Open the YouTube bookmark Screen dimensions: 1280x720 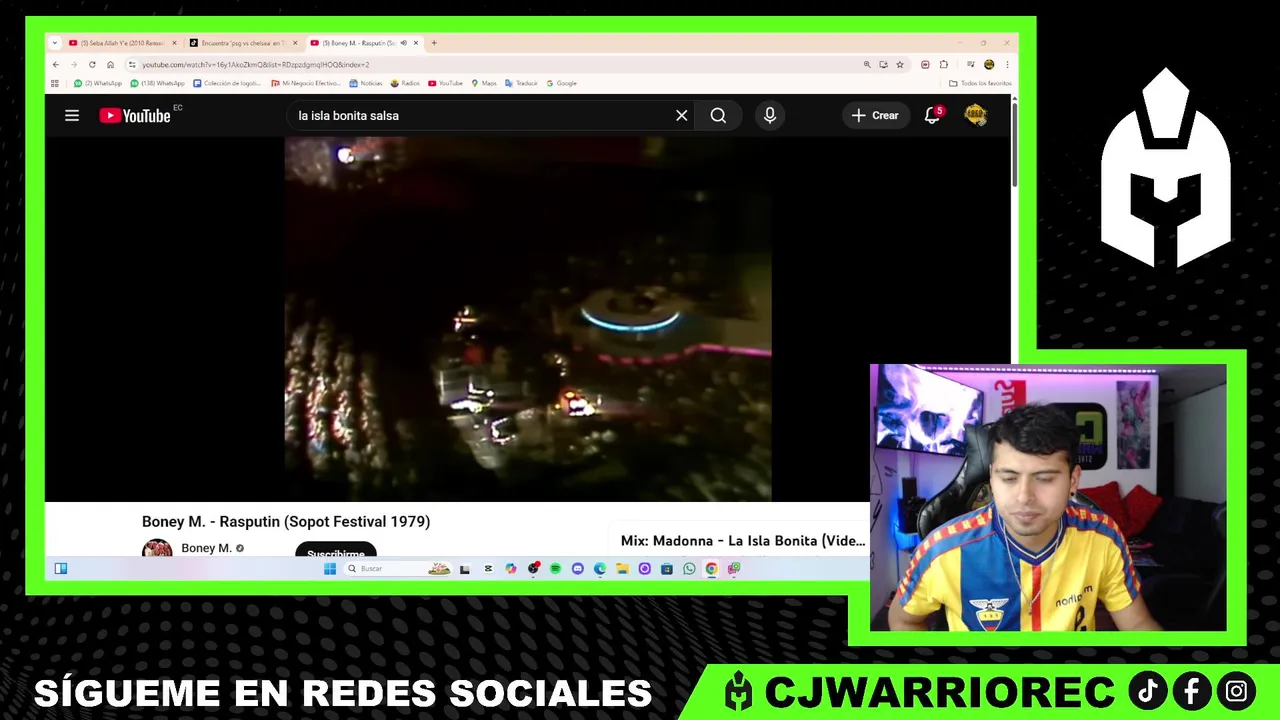(446, 83)
